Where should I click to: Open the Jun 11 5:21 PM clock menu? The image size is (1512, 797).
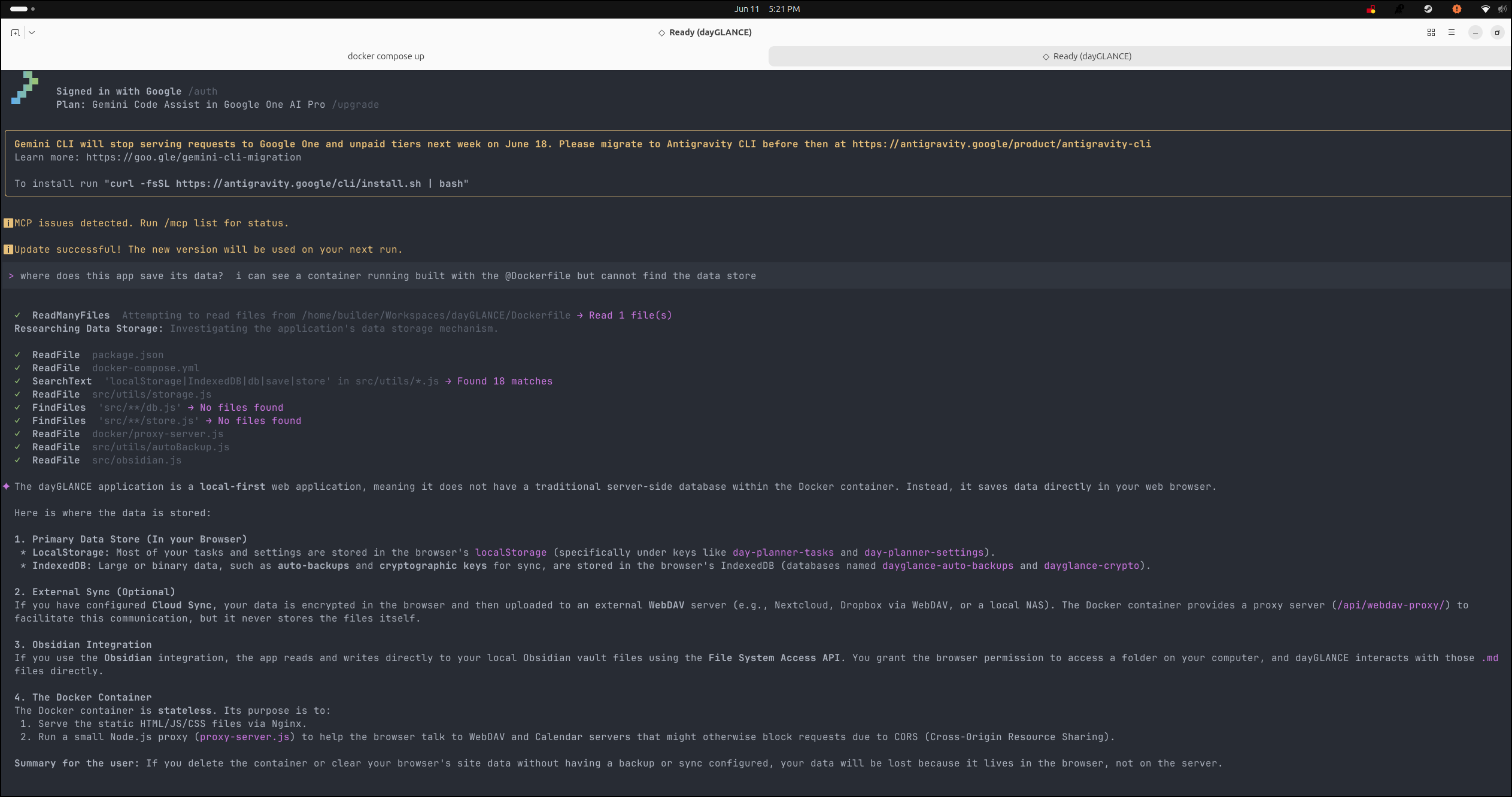(767, 9)
